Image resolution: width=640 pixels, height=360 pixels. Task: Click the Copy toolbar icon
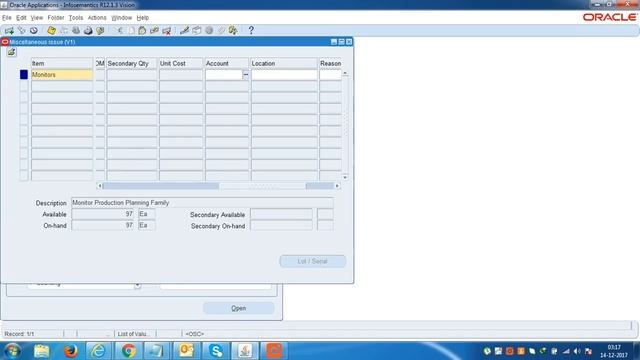point(131,31)
